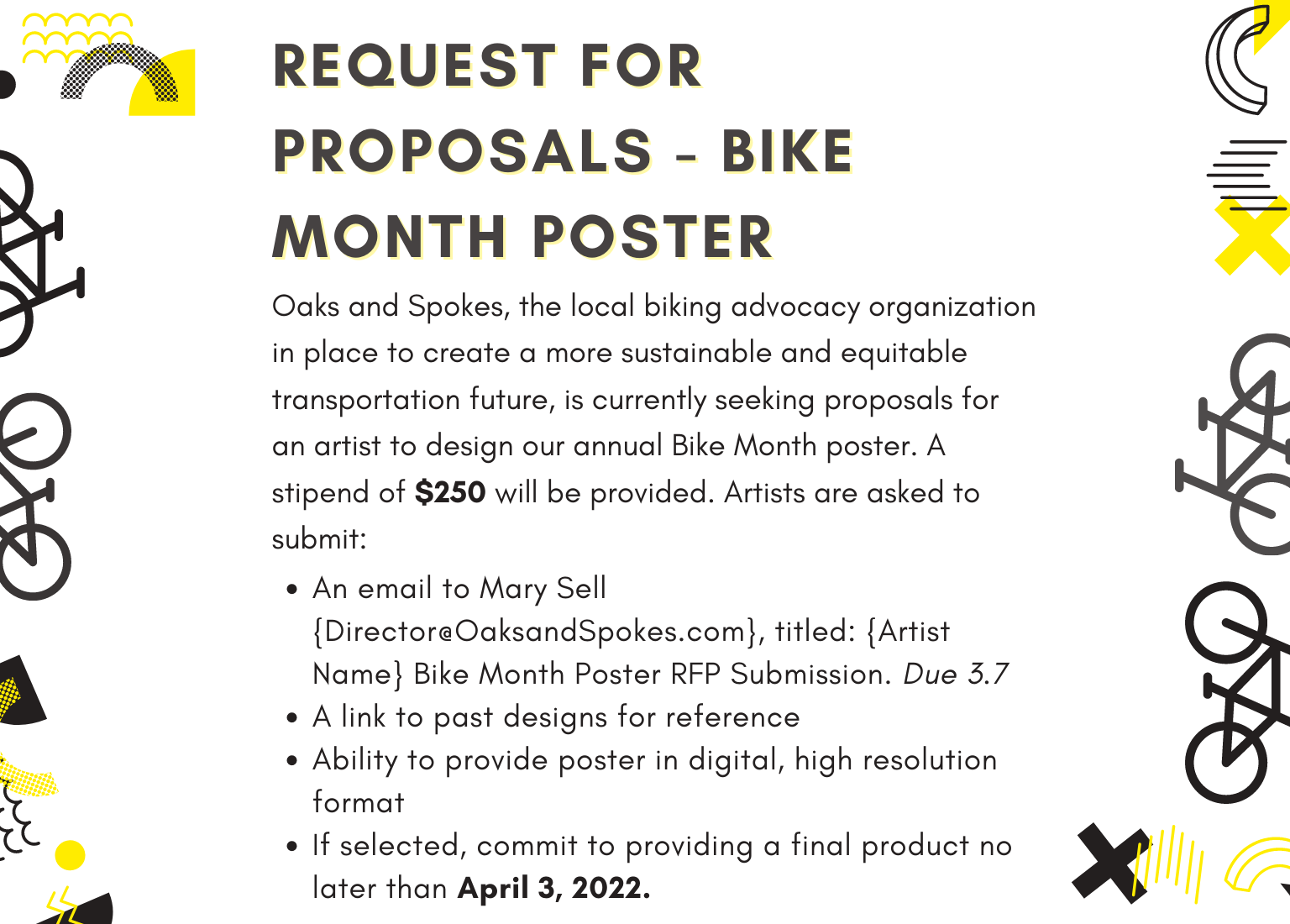Click the italic "Due 3.7" text
This screenshot has height=924, width=1290.
tap(955, 674)
